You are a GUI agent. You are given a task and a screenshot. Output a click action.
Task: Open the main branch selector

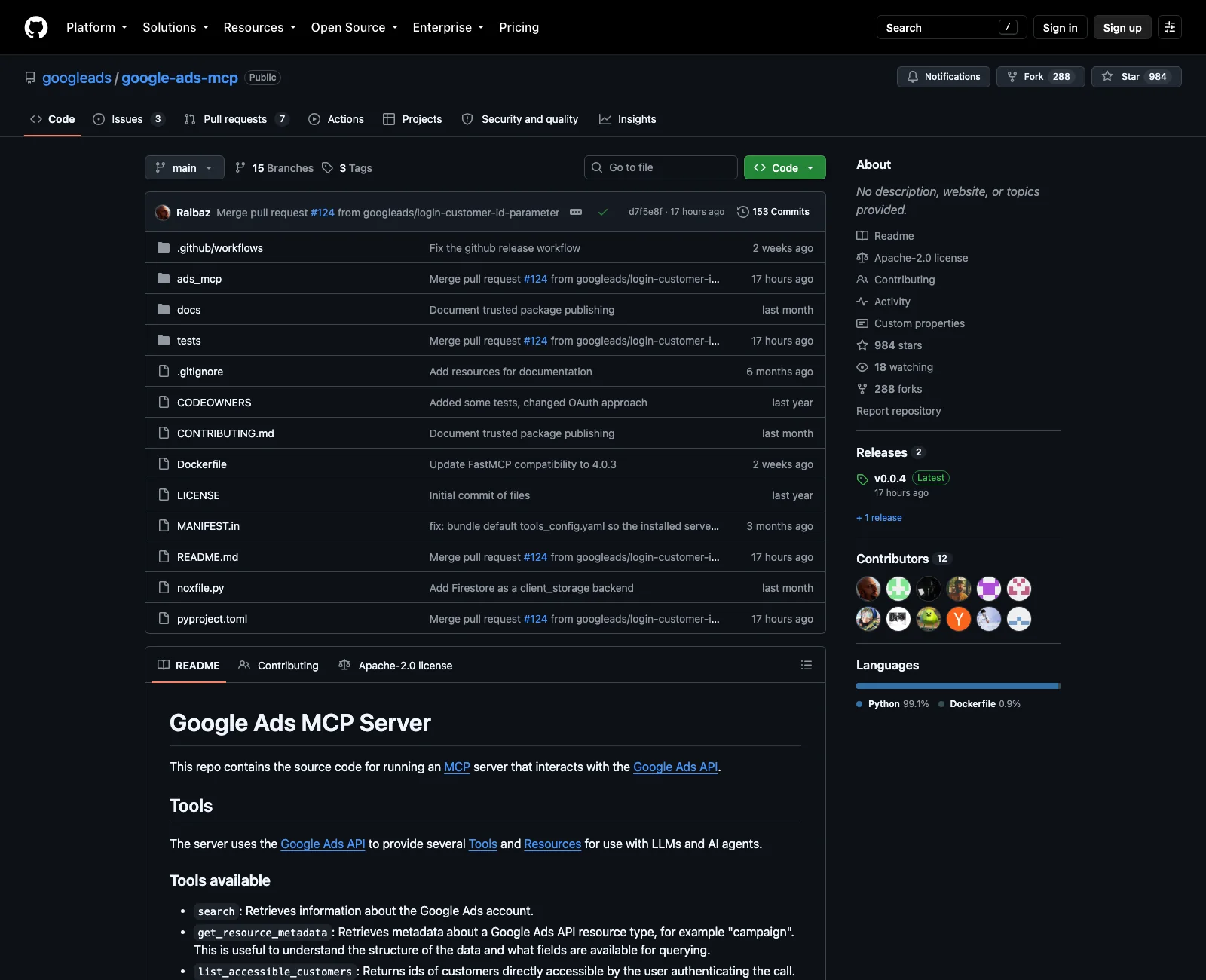pyautogui.click(x=185, y=167)
